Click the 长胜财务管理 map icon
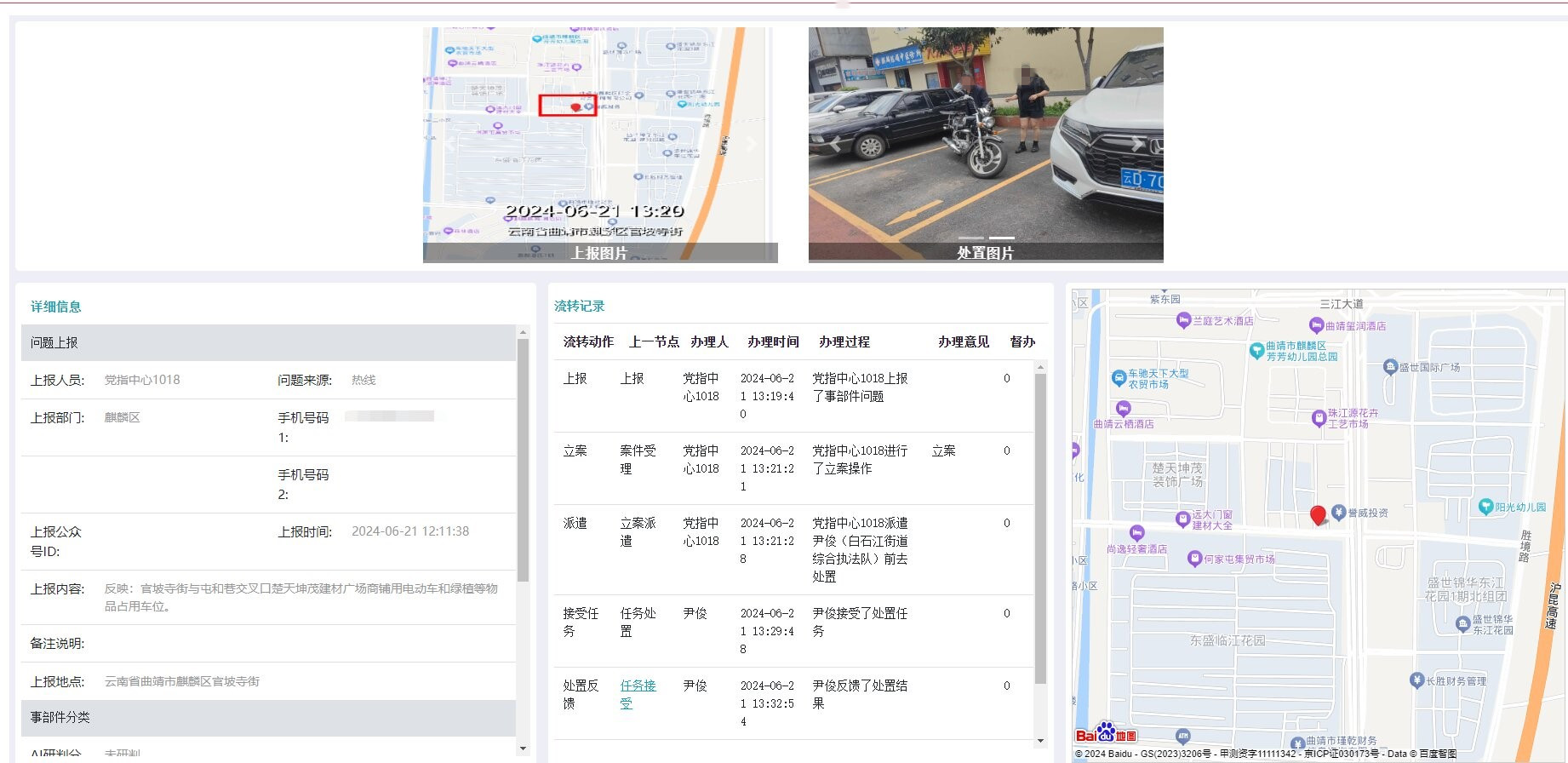 1416,680
